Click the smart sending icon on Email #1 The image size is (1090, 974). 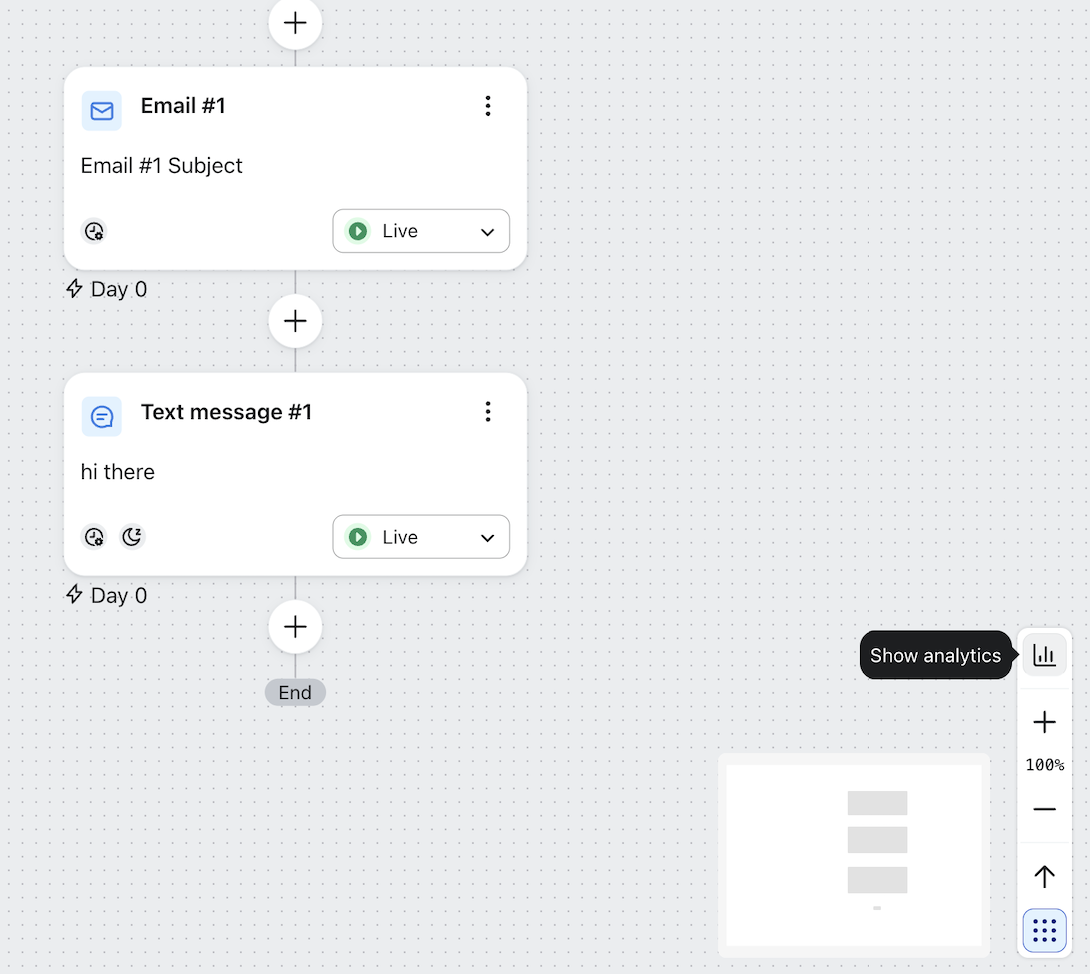tap(94, 232)
